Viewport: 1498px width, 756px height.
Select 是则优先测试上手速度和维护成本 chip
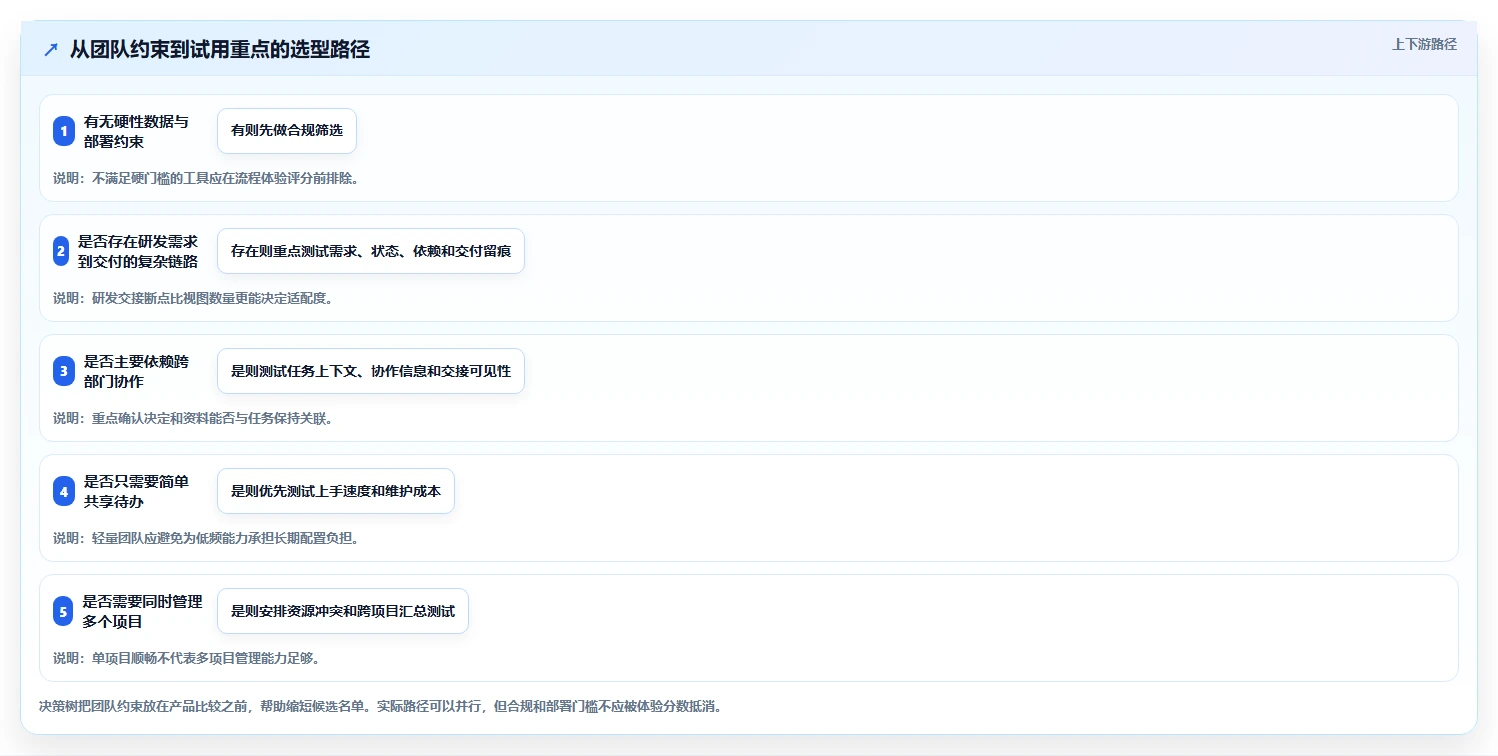tap(336, 491)
